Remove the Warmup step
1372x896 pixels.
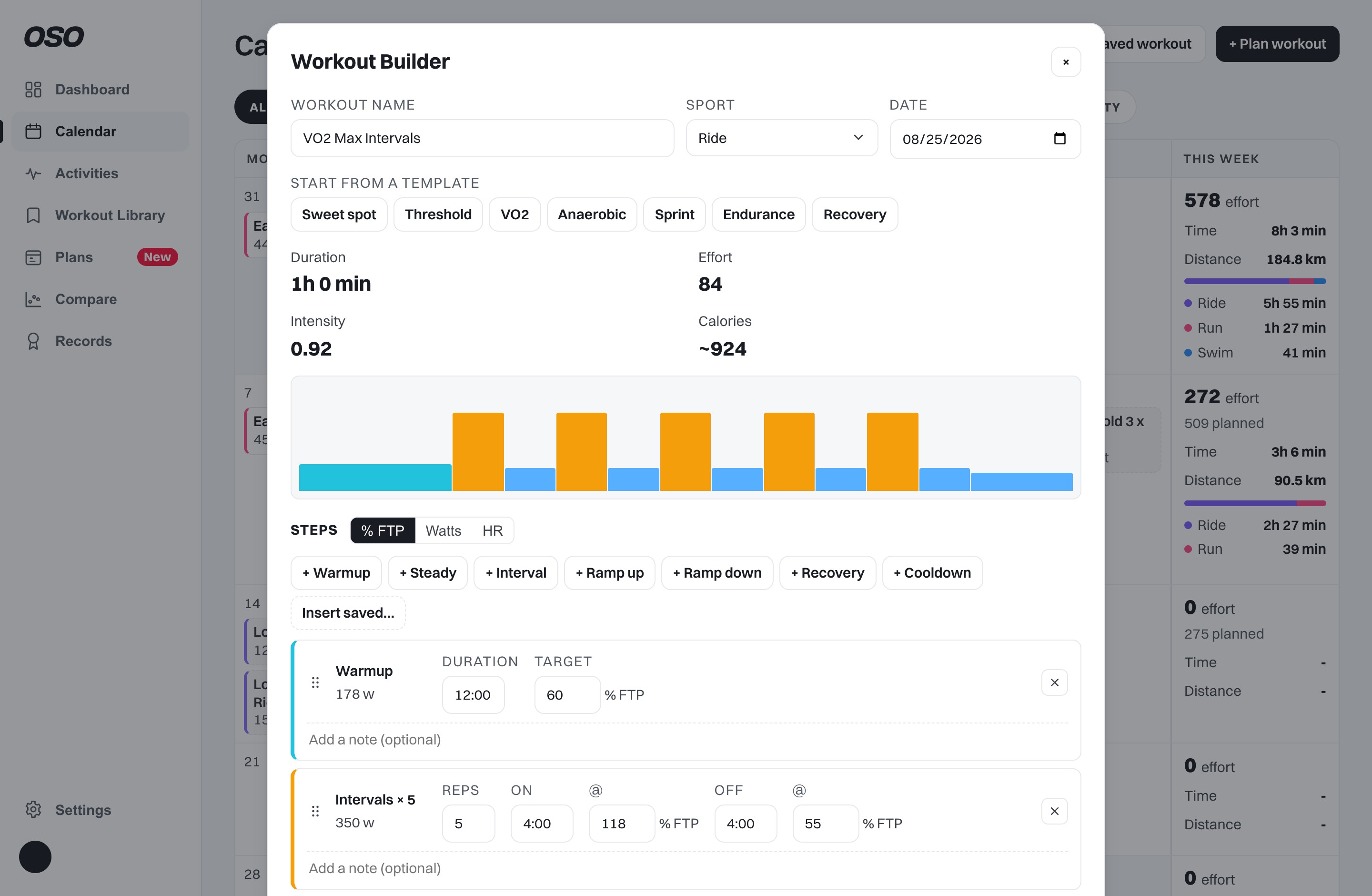click(1054, 682)
